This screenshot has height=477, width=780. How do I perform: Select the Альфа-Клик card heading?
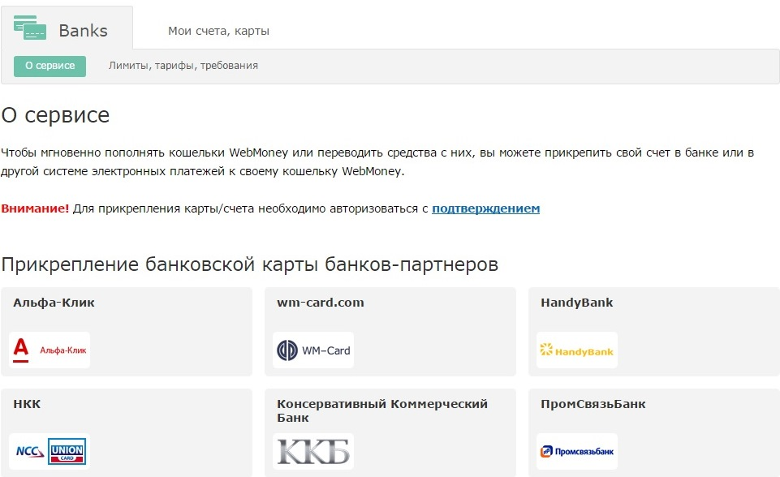point(54,303)
